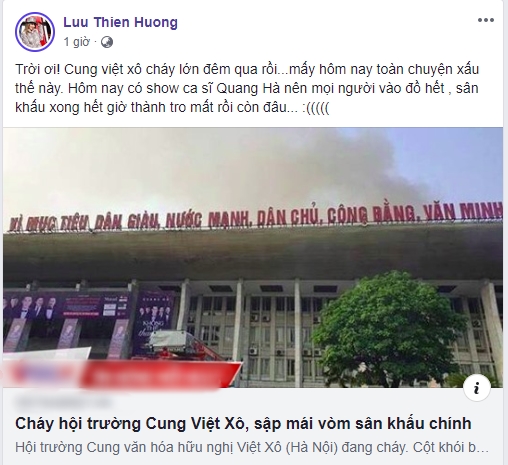Click the sad emoticon ':(((((' in the post
This screenshot has height=465, width=508.
point(316,108)
